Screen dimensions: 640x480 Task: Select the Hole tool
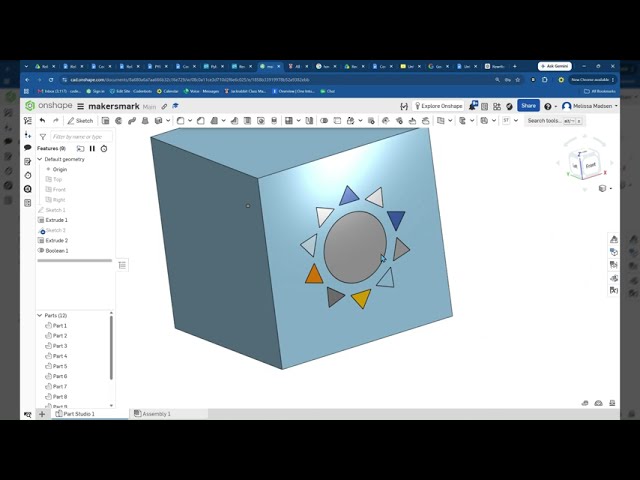(x=260, y=120)
